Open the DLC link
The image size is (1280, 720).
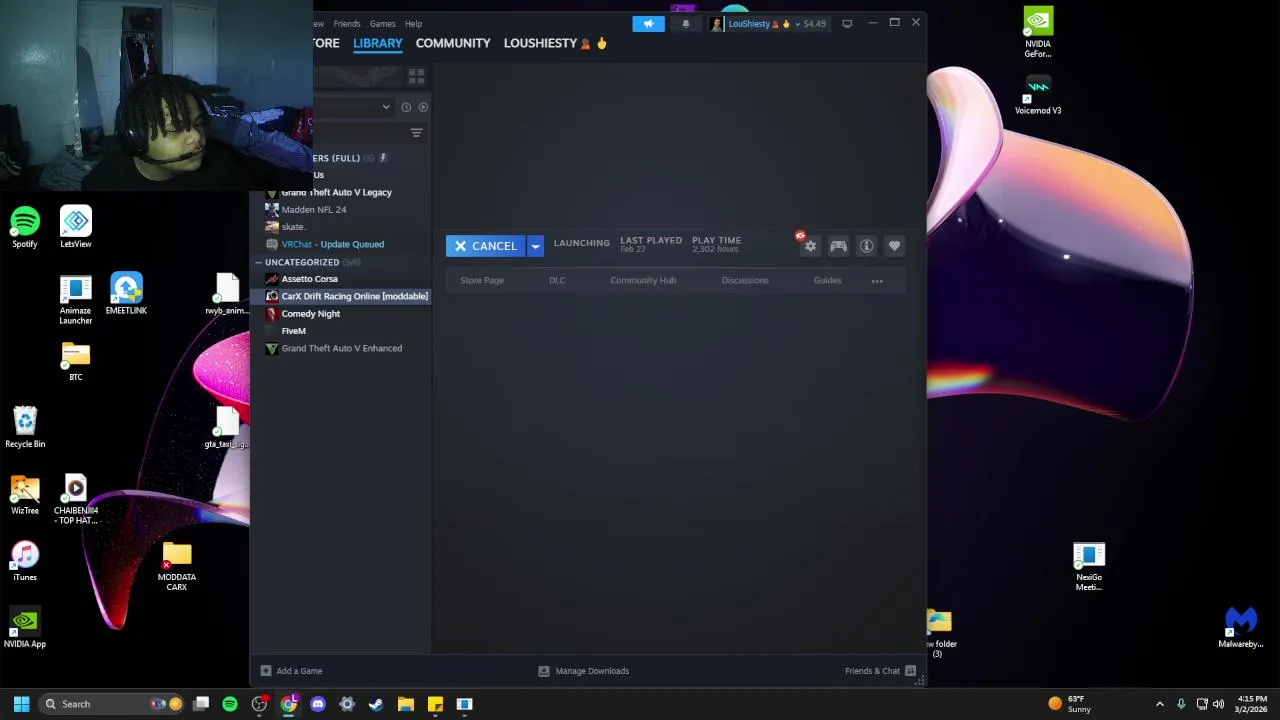point(557,280)
